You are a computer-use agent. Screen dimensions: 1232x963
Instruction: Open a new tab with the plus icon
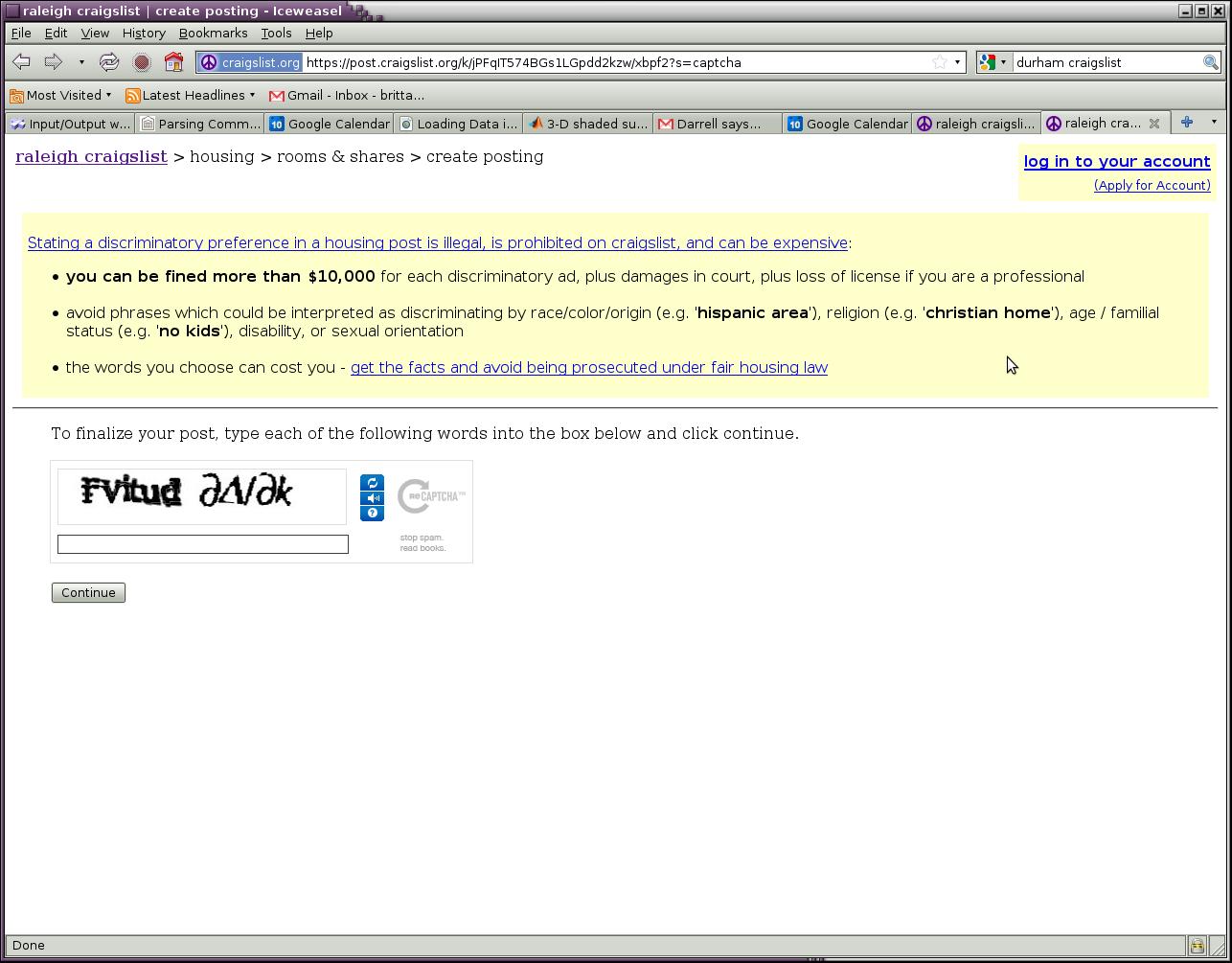click(x=1186, y=123)
